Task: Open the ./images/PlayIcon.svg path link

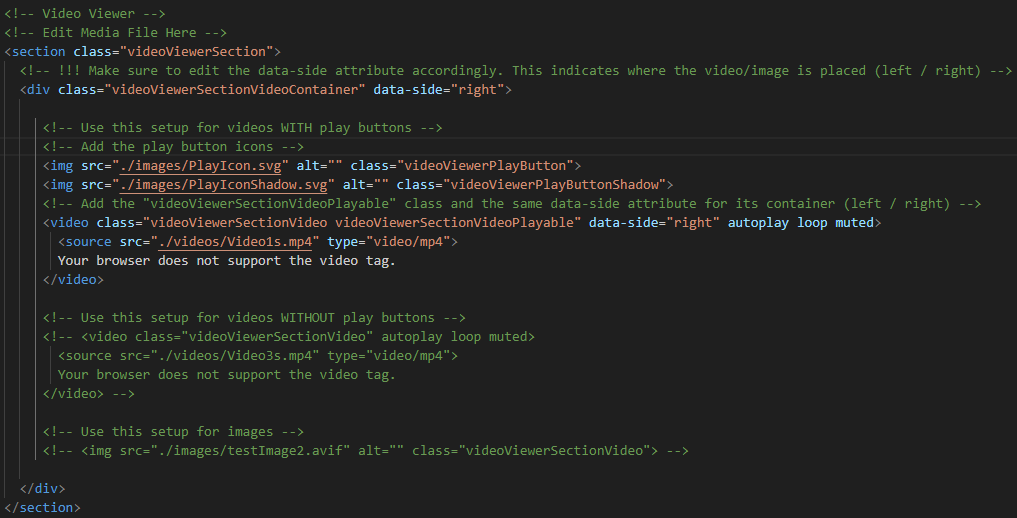Action: point(213,165)
